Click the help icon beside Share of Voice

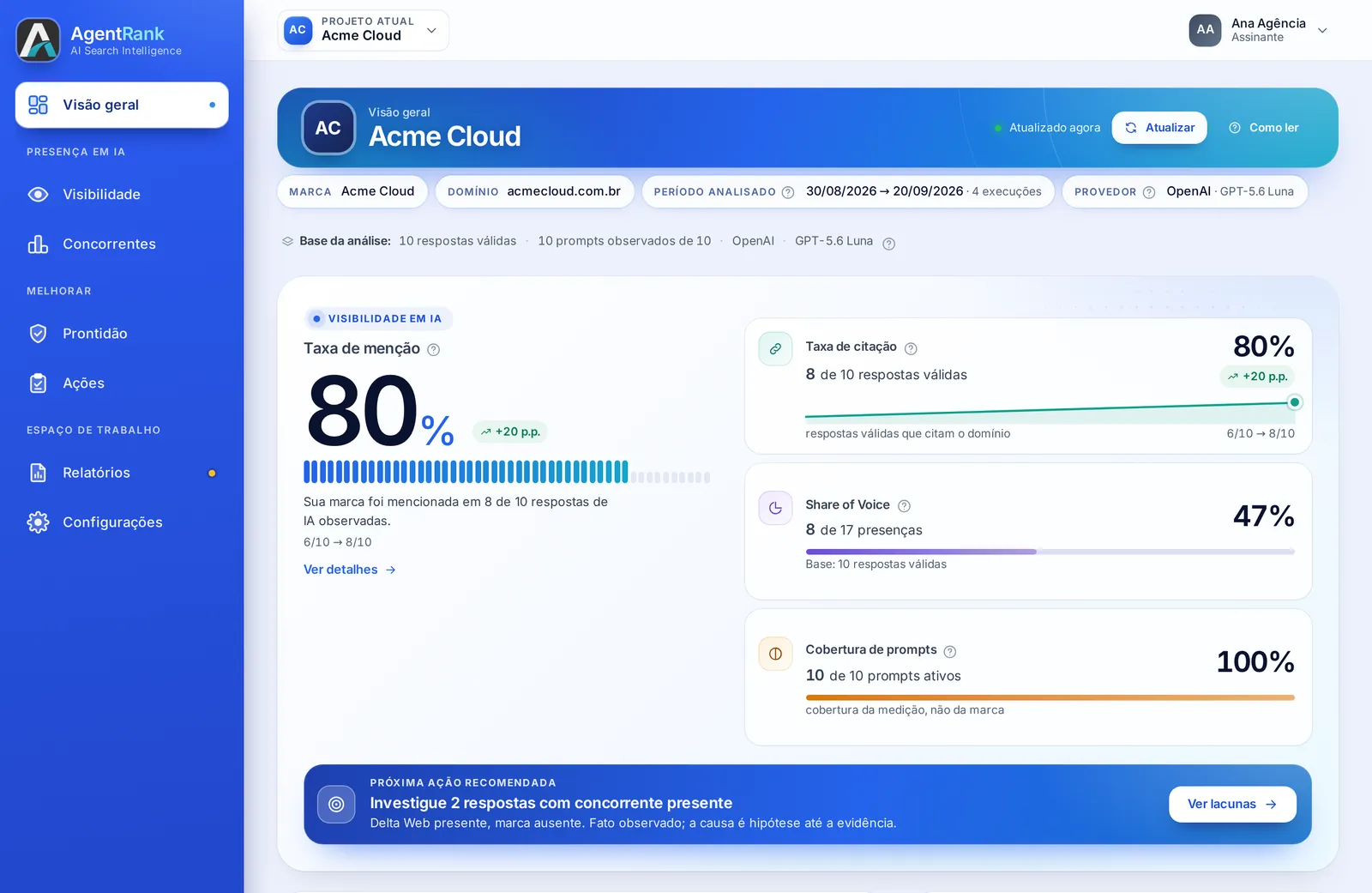[904, 506]
